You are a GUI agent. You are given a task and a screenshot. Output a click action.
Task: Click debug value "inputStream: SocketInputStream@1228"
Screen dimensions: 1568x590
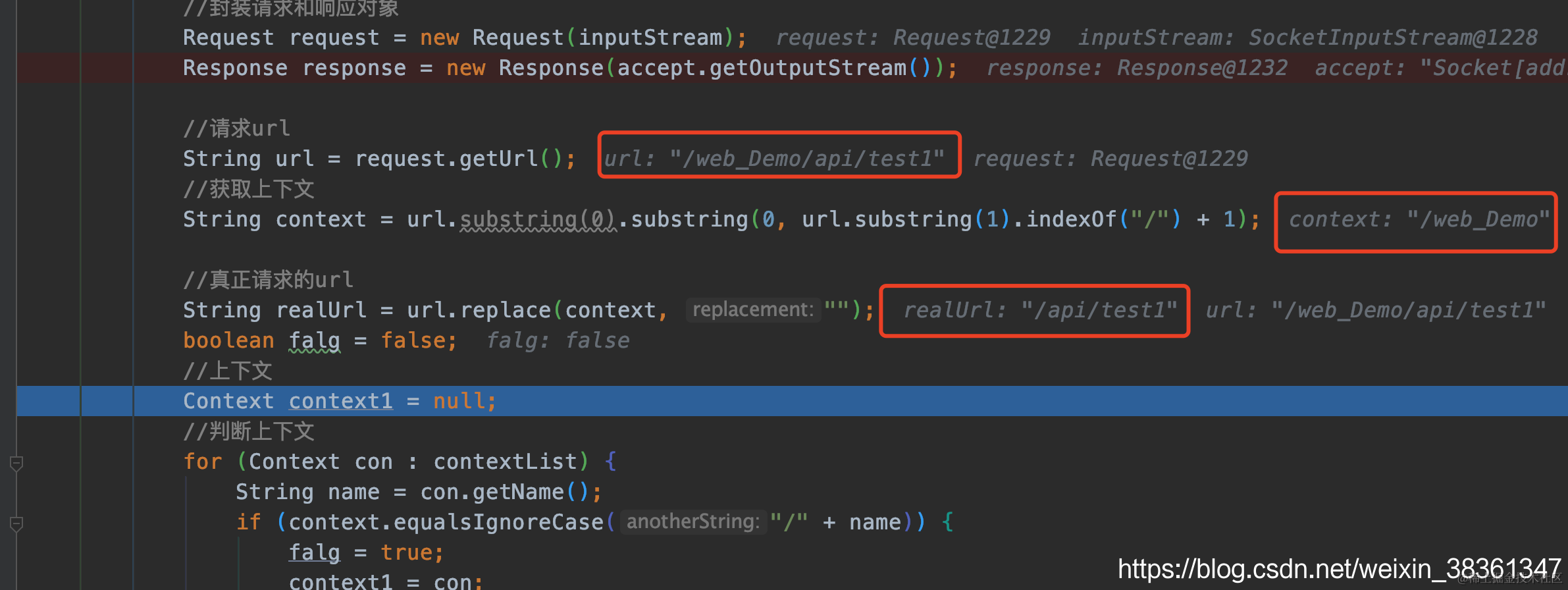[1308, 38]
